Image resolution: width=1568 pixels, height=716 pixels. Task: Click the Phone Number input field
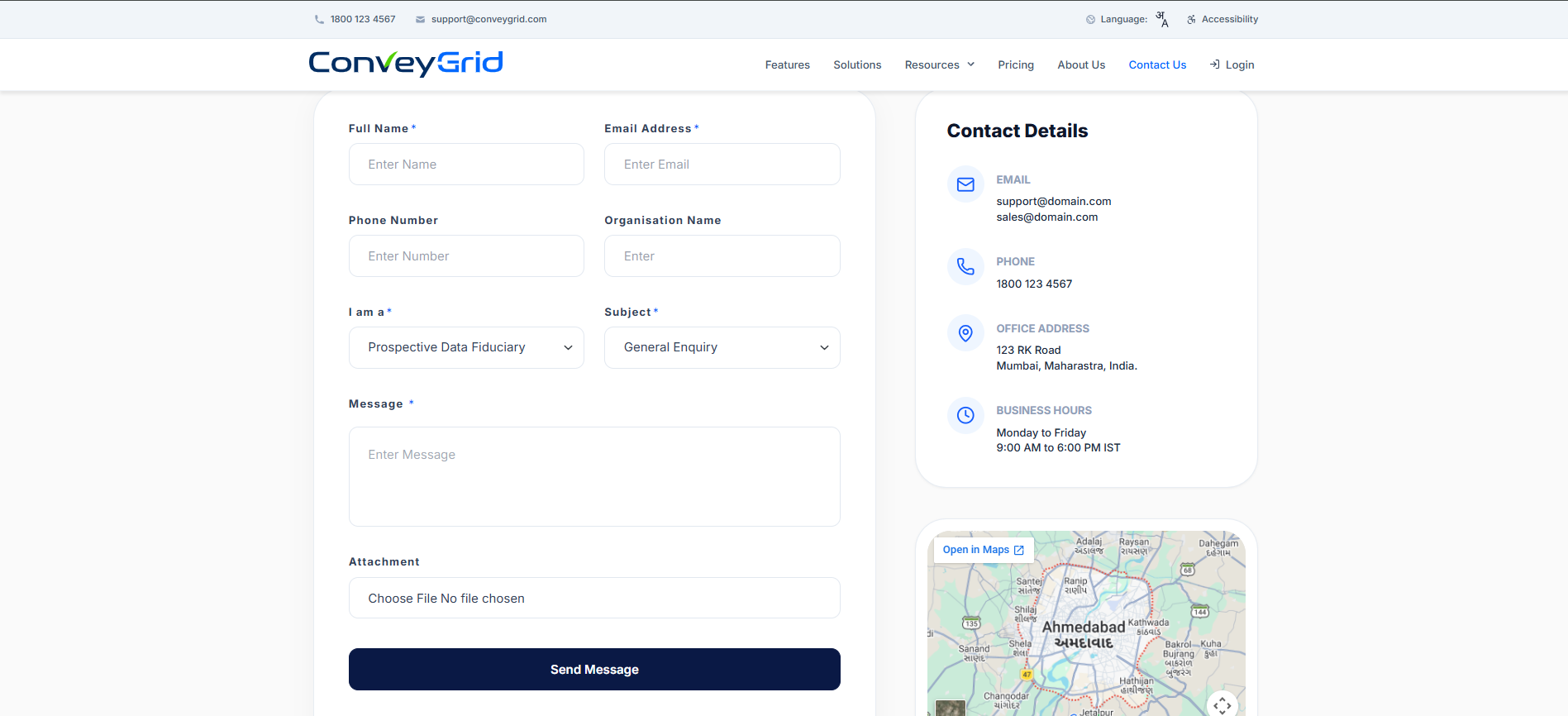(x=466, y=256)
